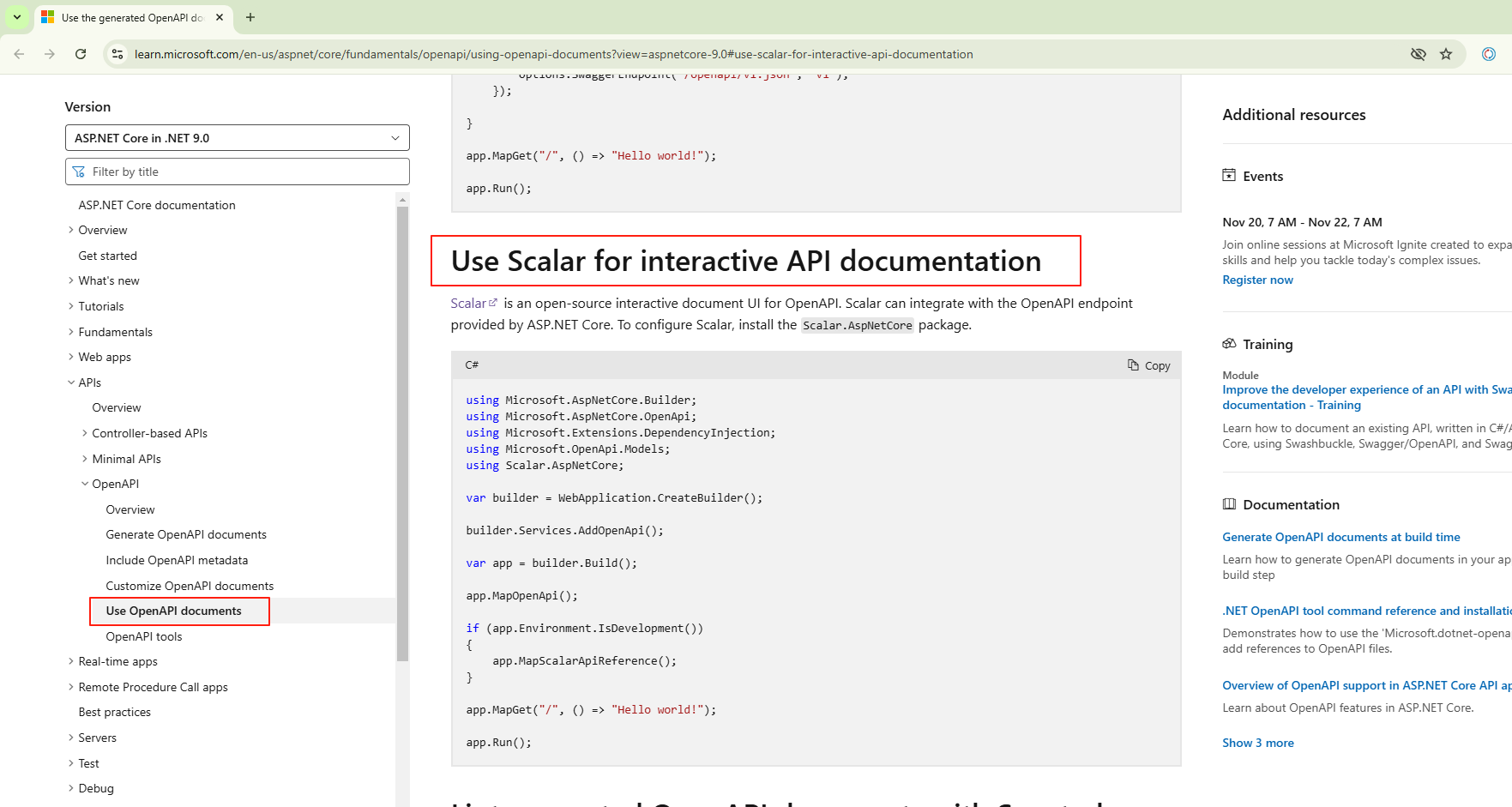
Task: Click Show 3 more link
Action: point(1258,743)
